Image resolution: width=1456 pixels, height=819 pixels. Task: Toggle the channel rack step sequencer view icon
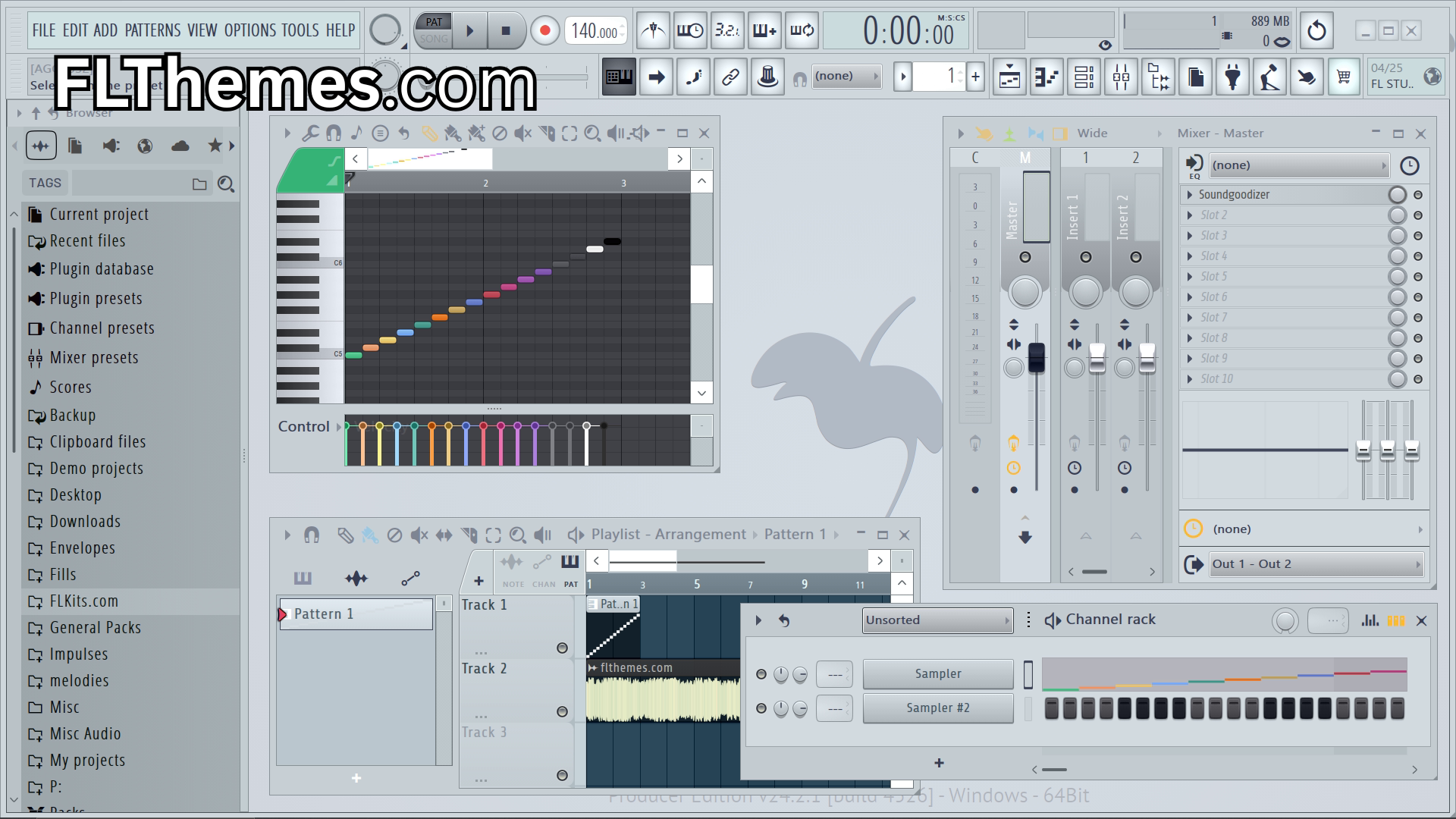[x=1396, y=620]
